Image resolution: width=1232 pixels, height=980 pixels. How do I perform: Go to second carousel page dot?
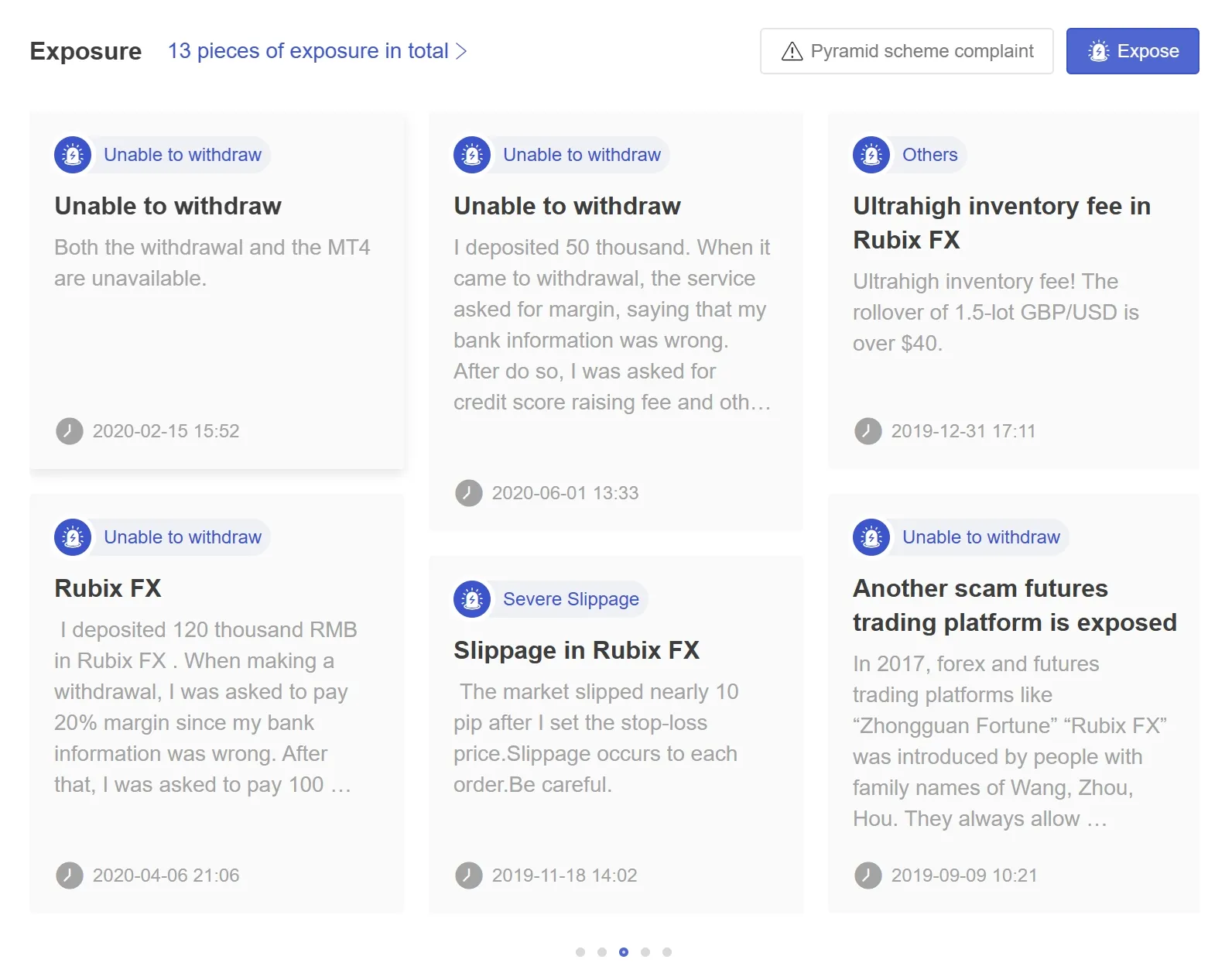tap(602, 952)
